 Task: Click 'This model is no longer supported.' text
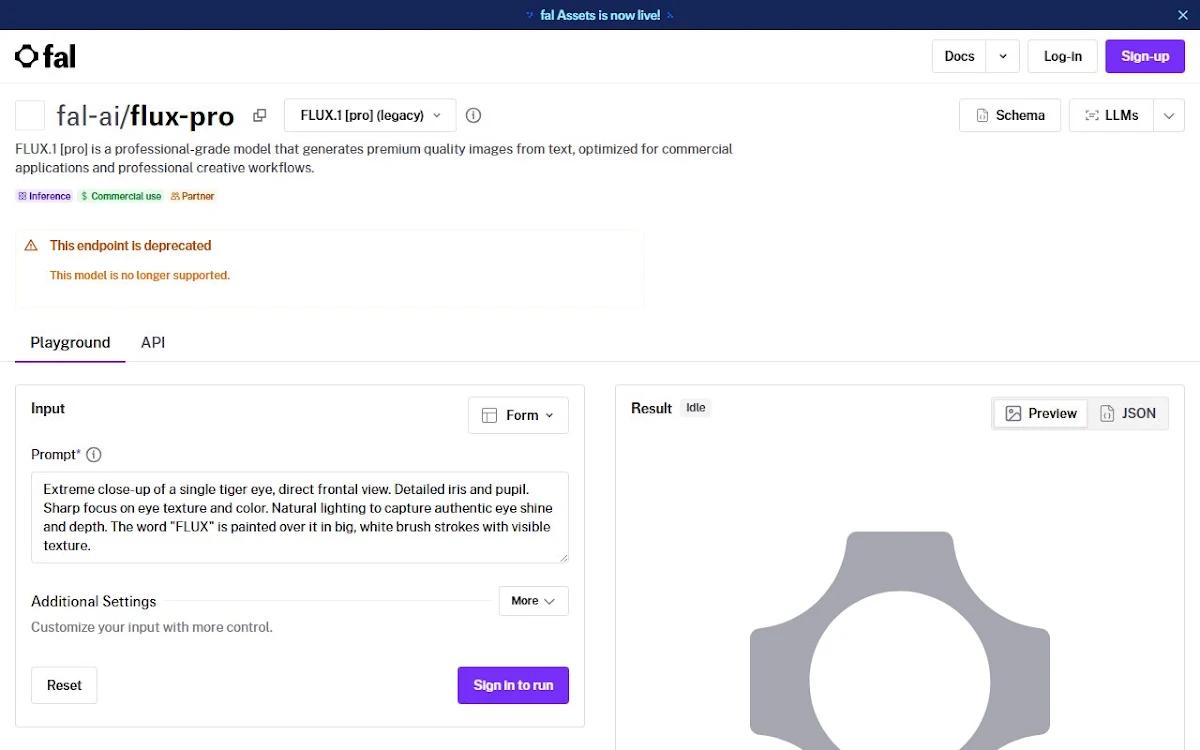coord(140,275)
